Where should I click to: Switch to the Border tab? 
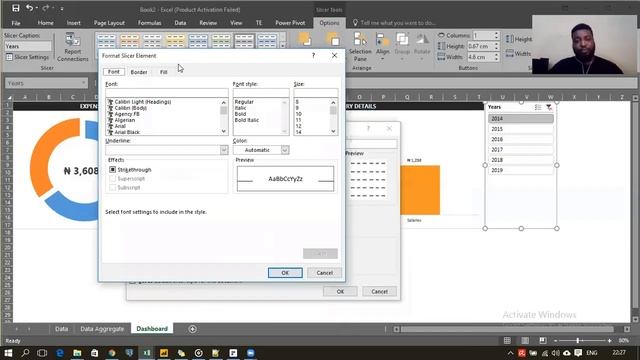click(139, 72)
